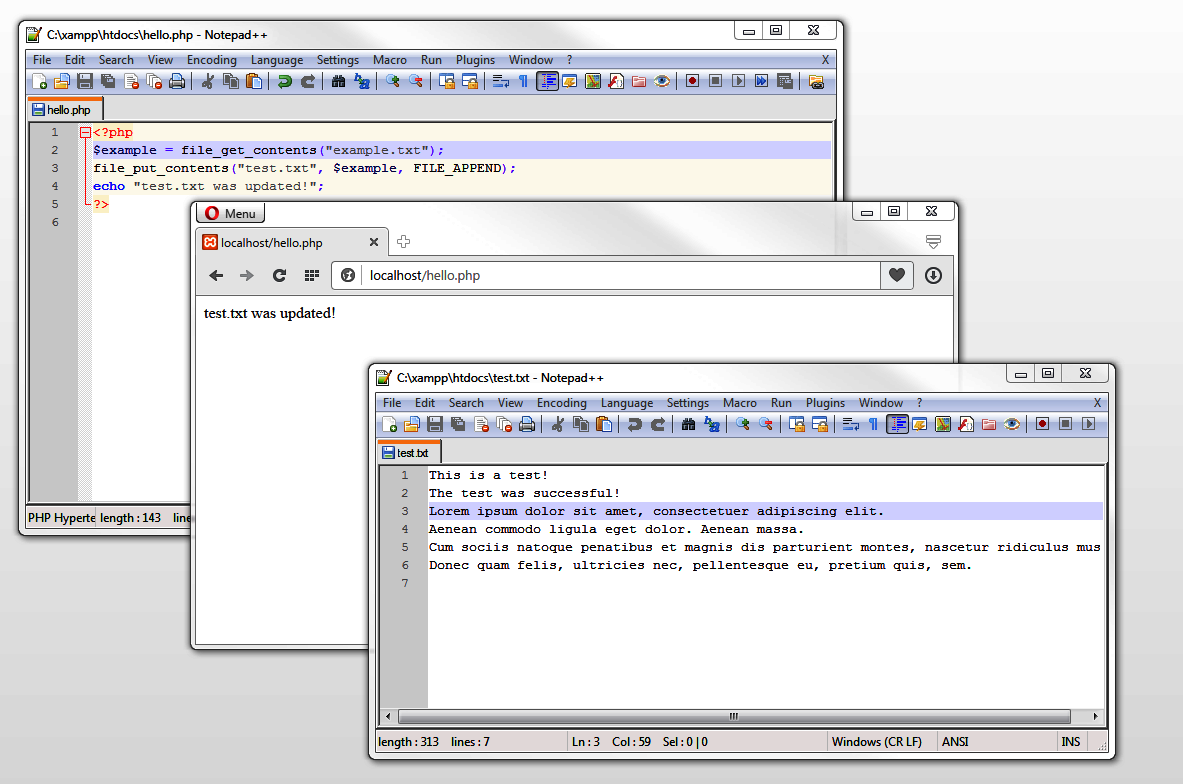1183x784 pixels.
Task: Select the Print icon in test.txt window
Action: tap(527, 424)
